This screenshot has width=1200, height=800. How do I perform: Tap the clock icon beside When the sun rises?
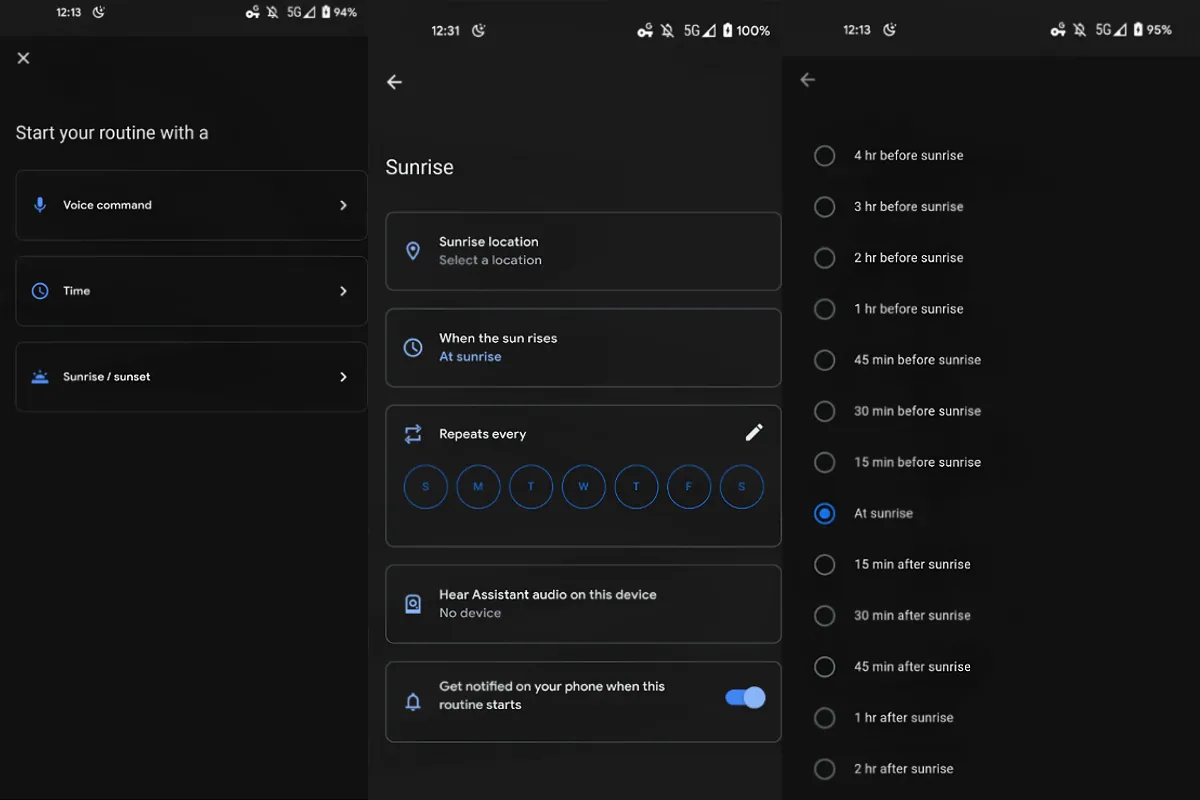413,347
